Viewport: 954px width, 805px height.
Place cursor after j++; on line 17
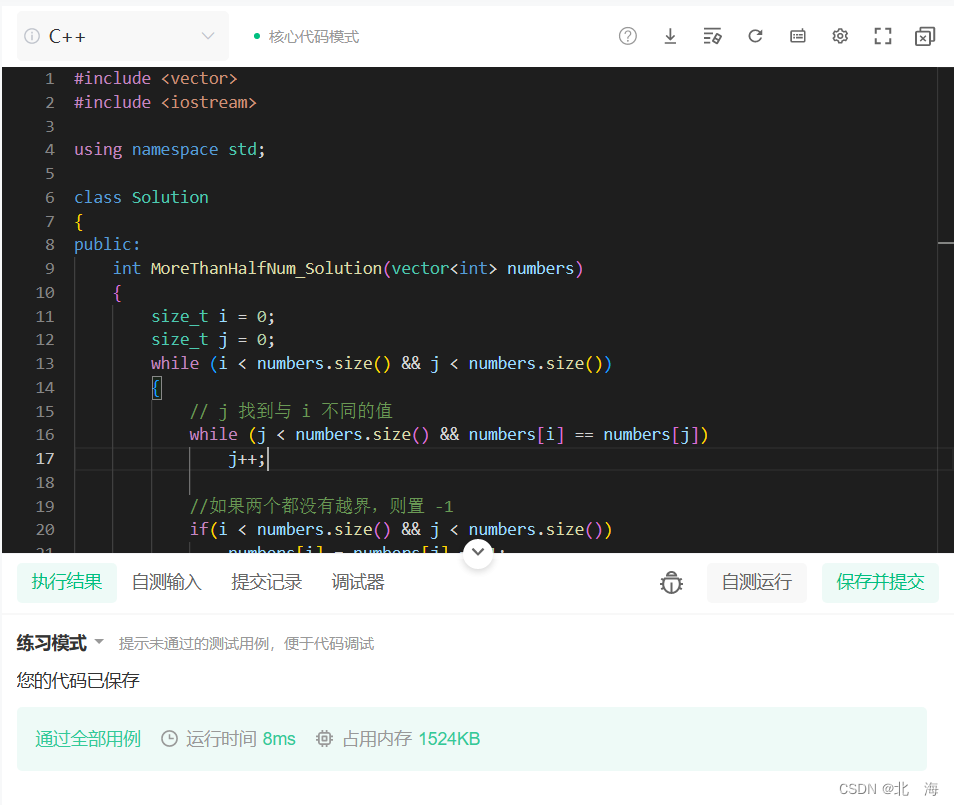click(x=268, y=459)
